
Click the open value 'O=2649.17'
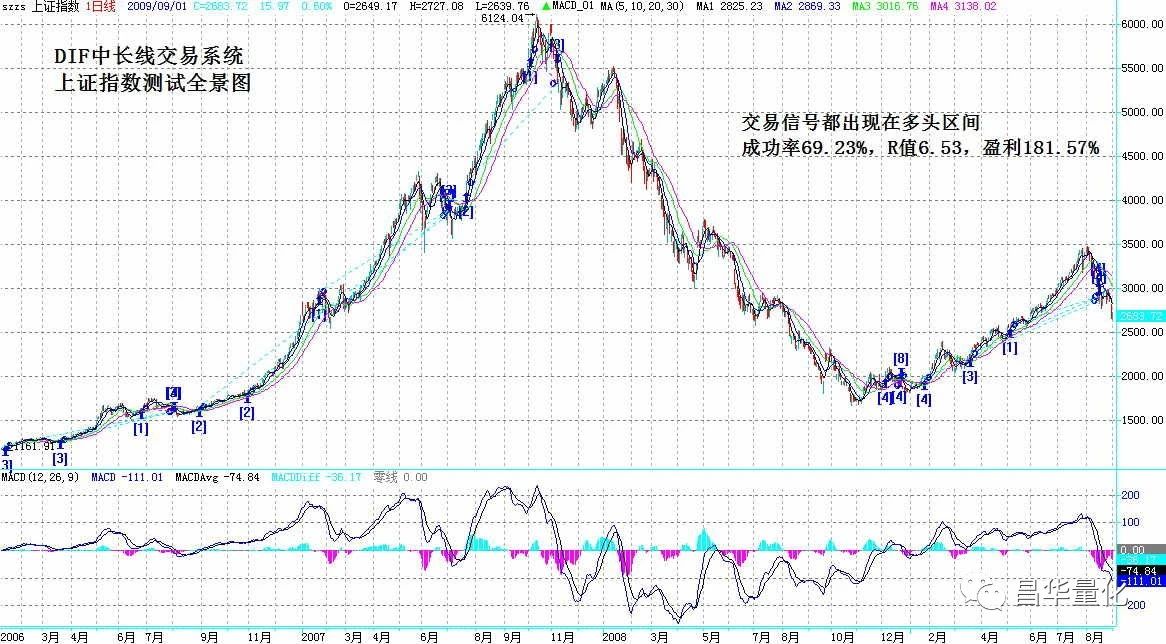pyautogui.click(x=371, y=6)
